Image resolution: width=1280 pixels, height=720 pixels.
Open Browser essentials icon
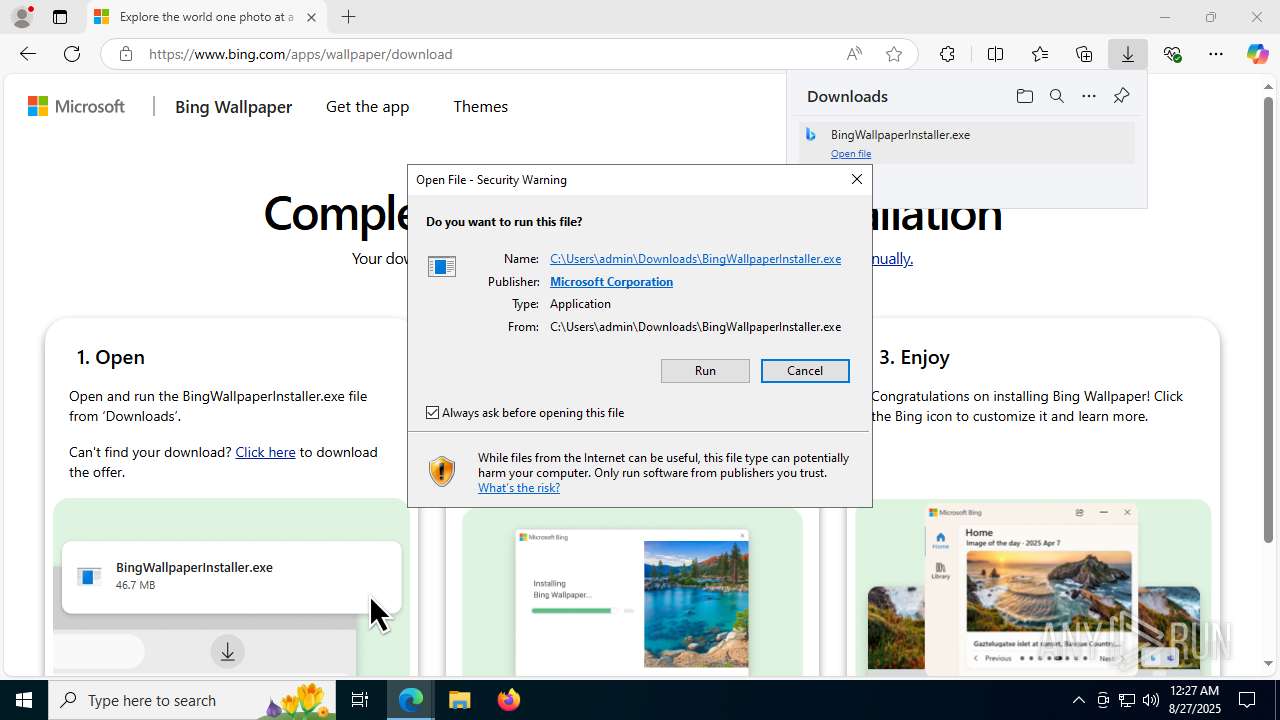(x=1172, y=54)
